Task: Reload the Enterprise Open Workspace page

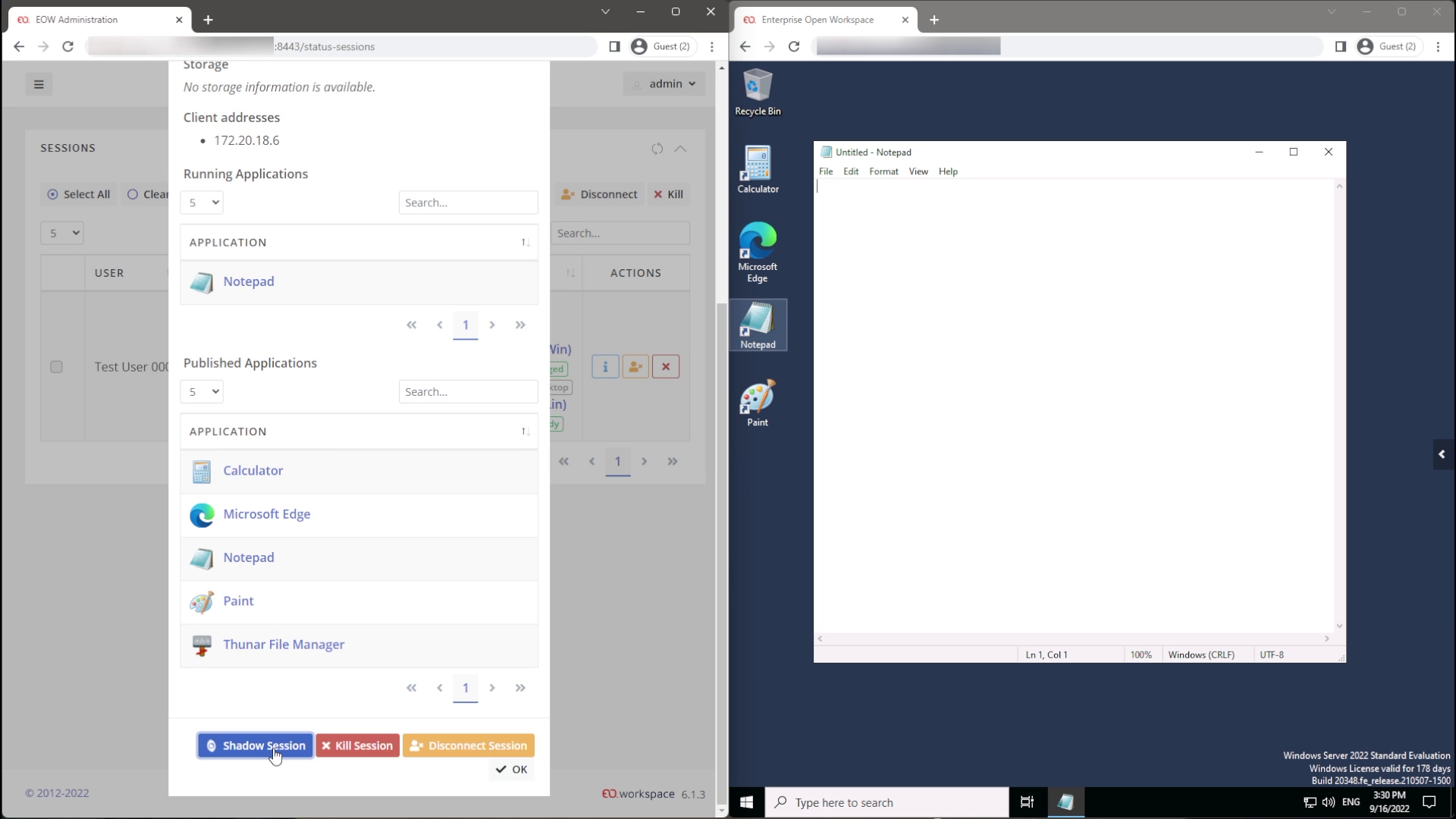Action: tap(794, 46)
